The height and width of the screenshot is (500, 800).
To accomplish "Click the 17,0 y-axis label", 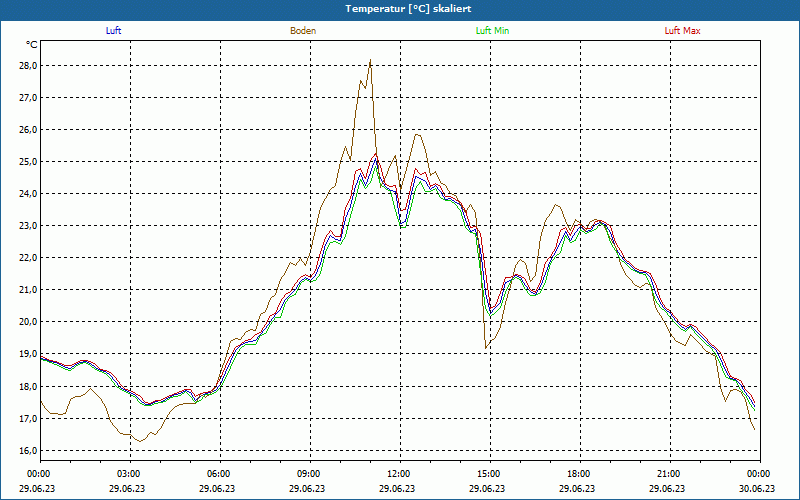I will tap(28, 419).
